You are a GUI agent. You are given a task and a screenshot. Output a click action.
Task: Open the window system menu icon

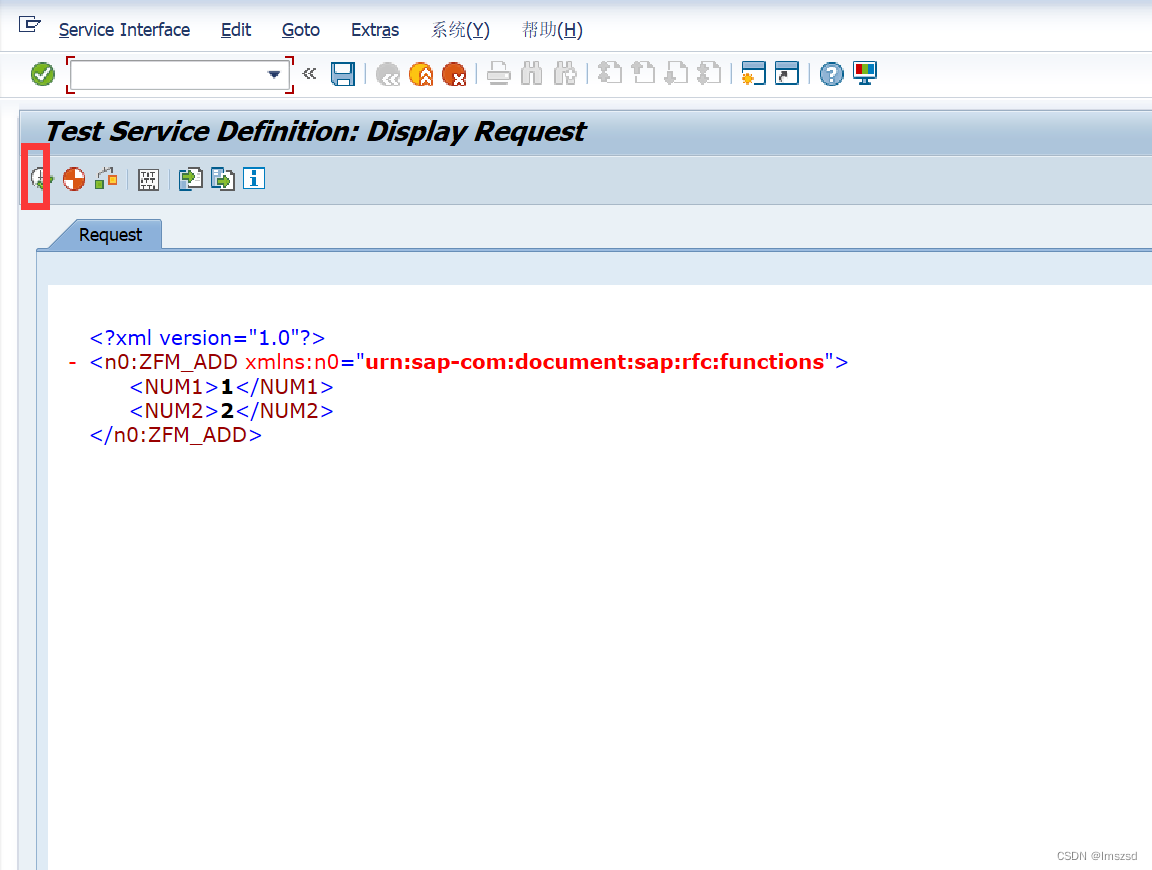tap(29, 25)
